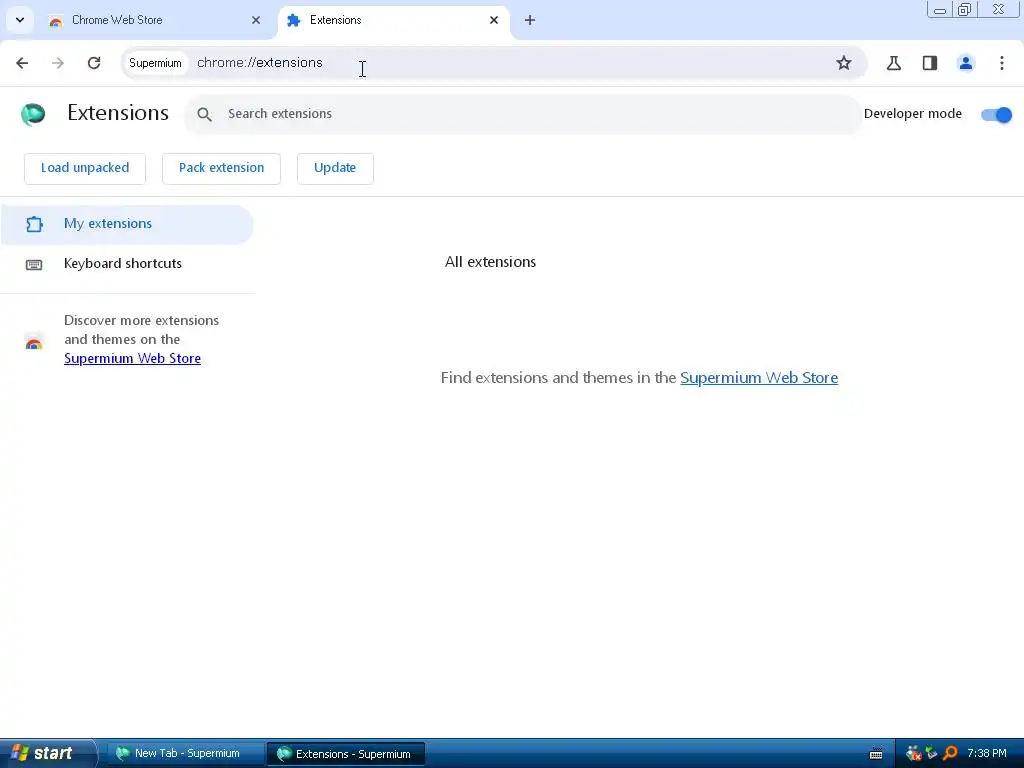
Task: Click the Extensions page title
Action: [118, 113]
